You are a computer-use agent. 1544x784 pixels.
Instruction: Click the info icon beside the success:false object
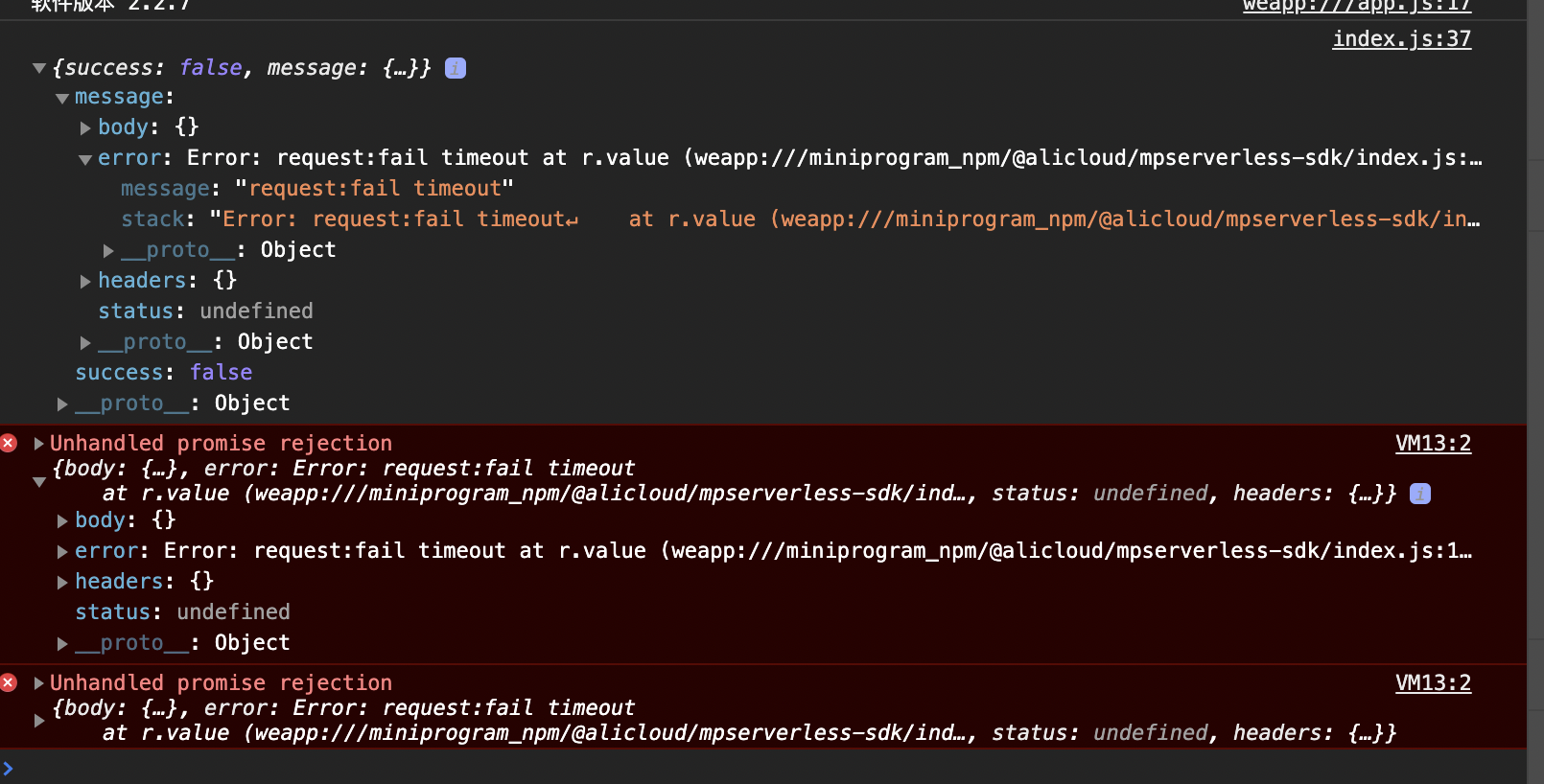(456, 68)
